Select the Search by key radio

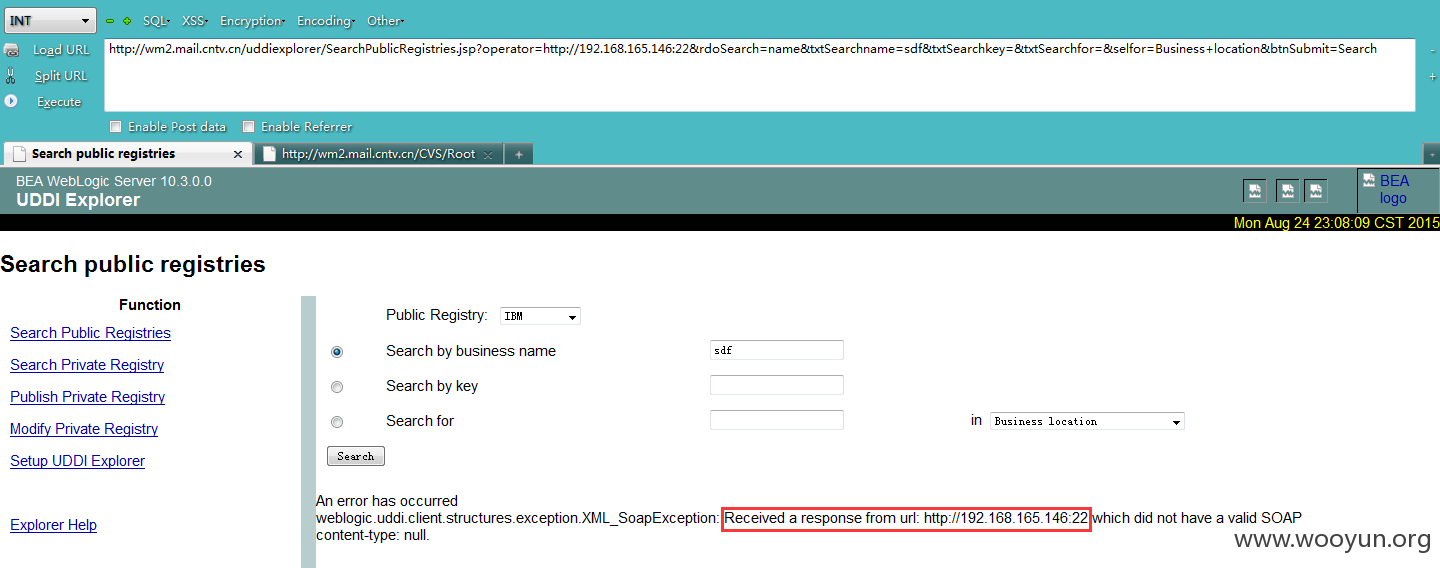coord(337,387)
